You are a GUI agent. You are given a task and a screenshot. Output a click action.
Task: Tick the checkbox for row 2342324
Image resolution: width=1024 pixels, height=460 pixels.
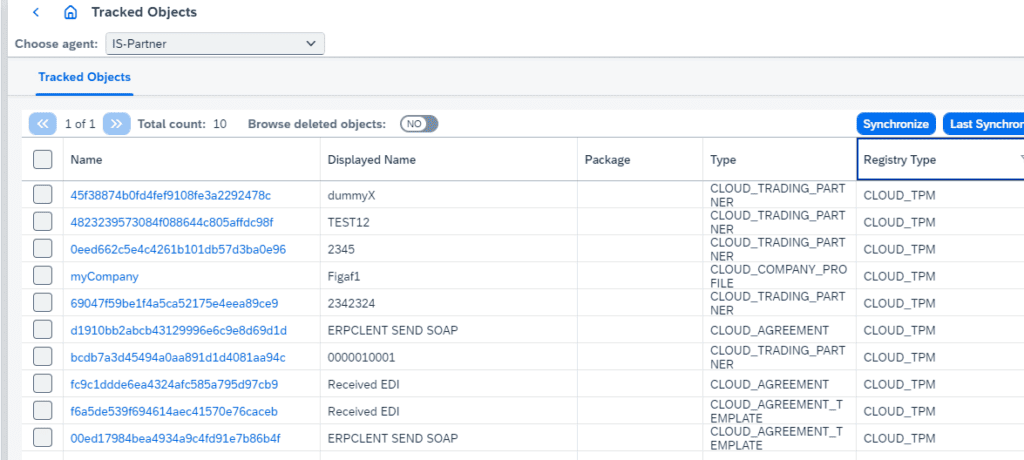click(42, 303)
